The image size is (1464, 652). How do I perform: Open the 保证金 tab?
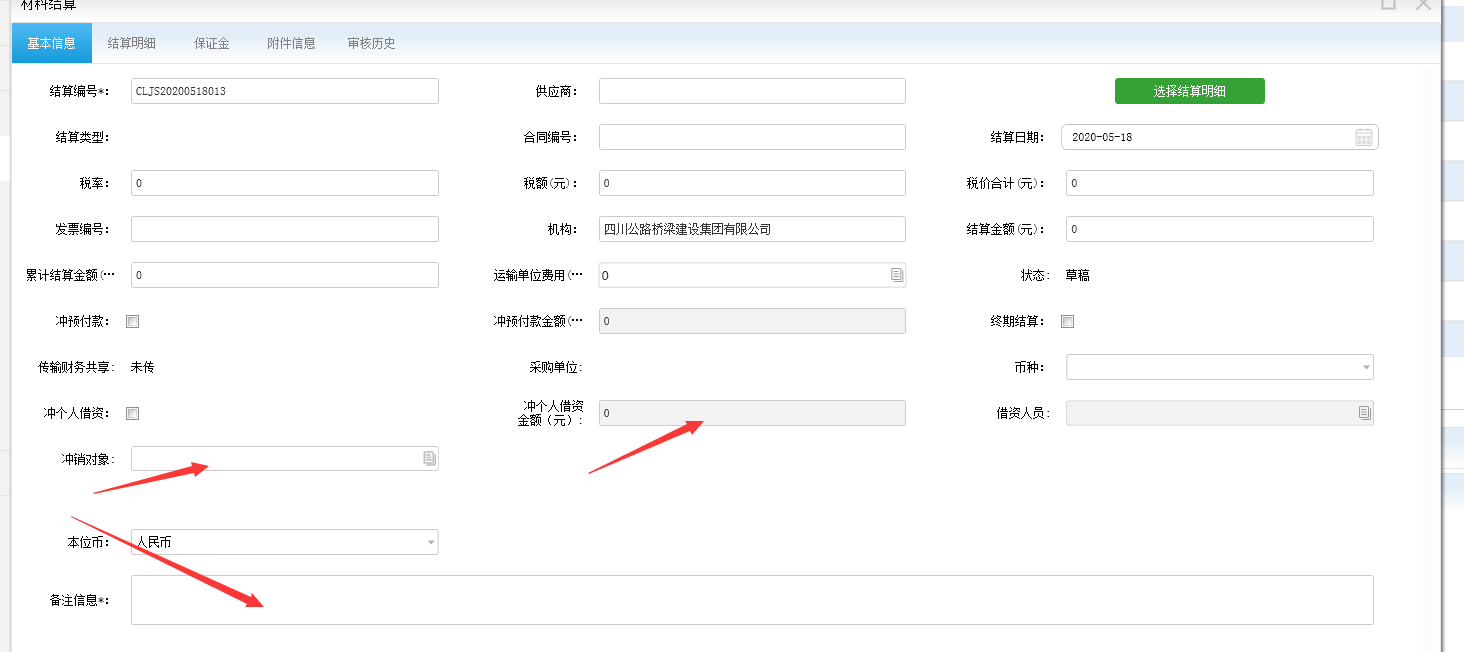coord(211,43)
